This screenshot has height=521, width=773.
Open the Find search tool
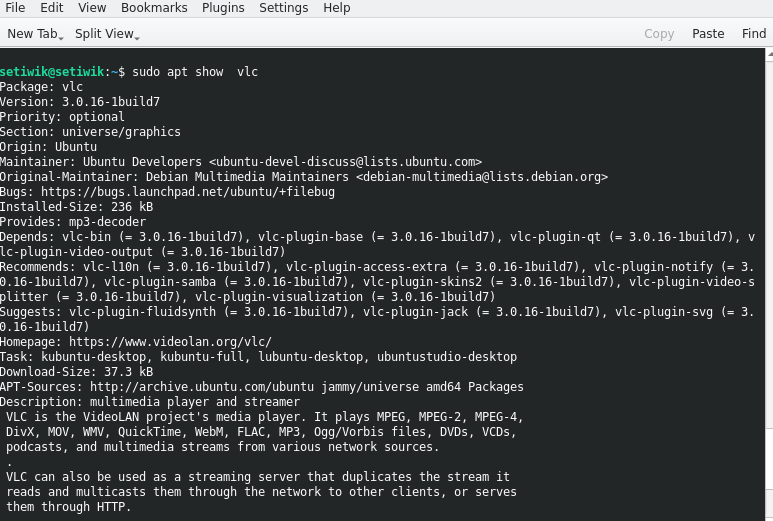pos(754,34)
